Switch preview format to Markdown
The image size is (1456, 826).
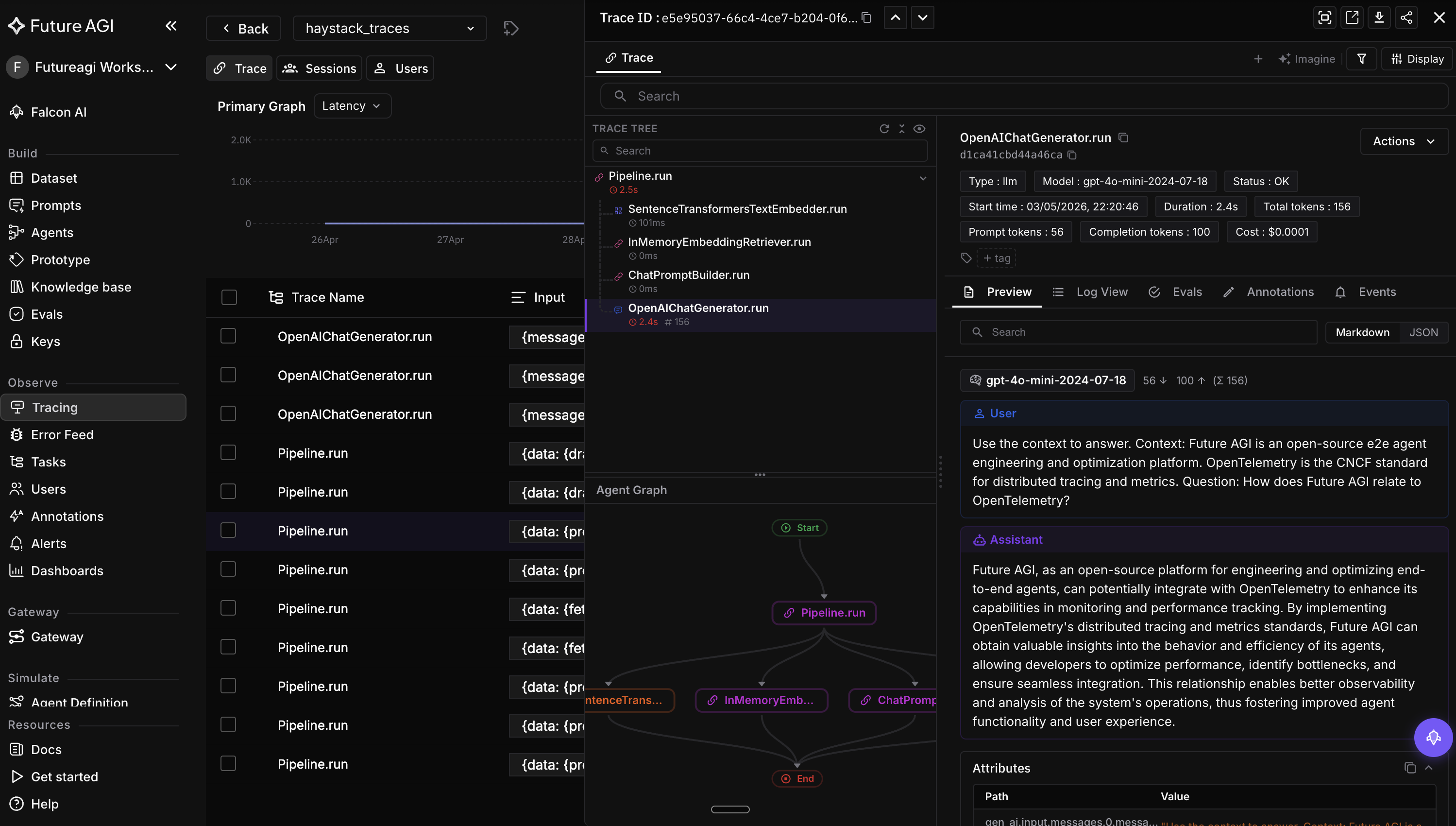pos(1362,332)
